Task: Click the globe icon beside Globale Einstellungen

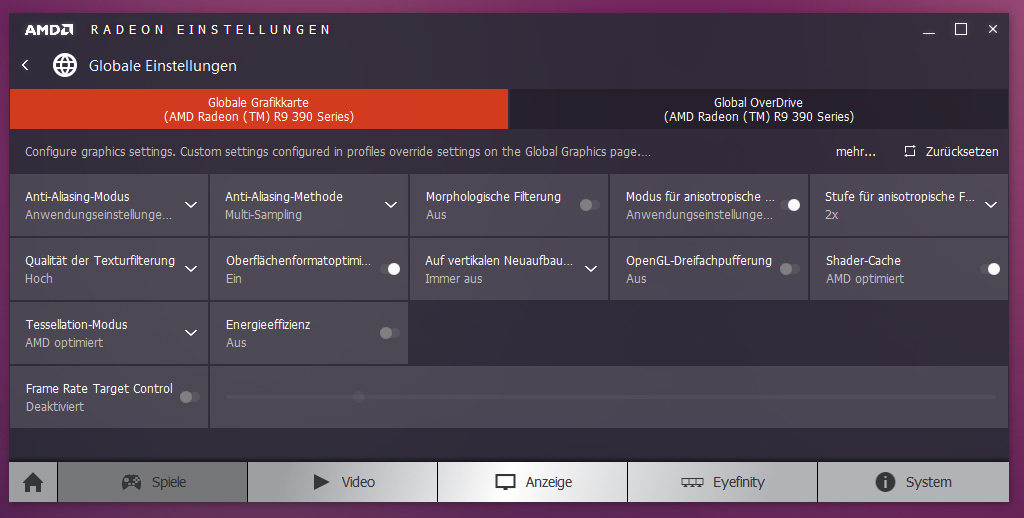Action: (x=65, y=65)
